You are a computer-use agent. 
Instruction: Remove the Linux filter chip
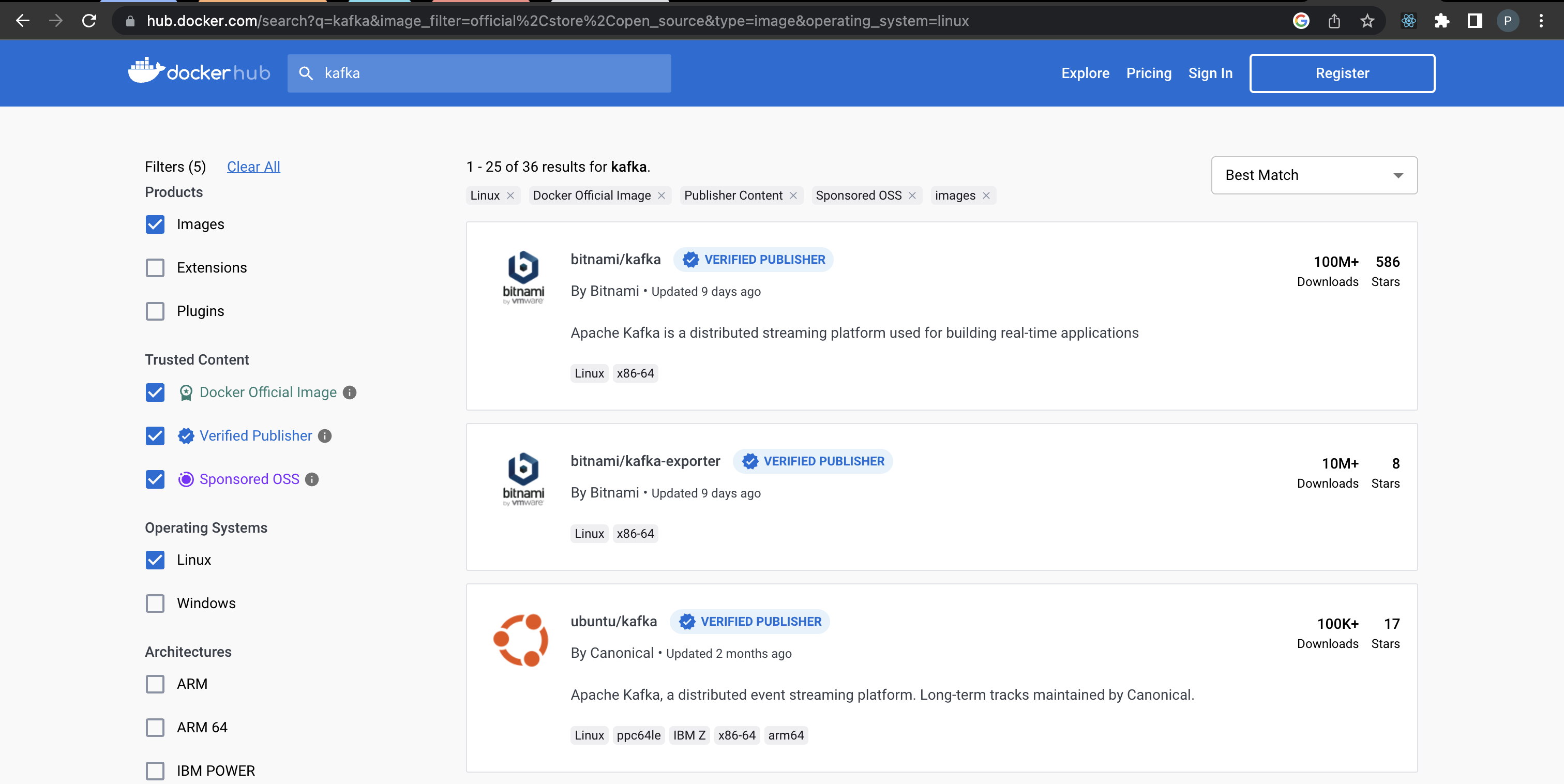point(510,195)
